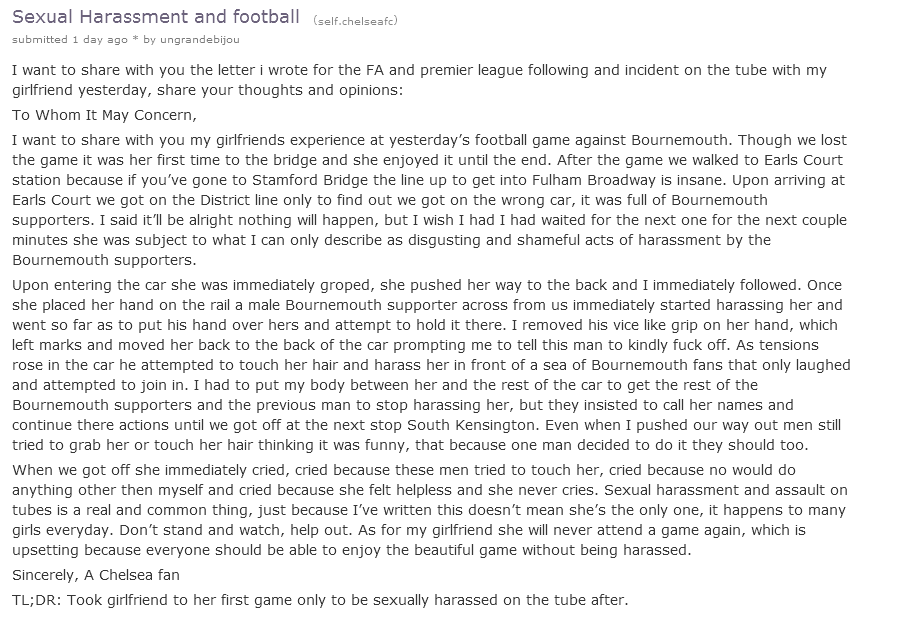
Task: Click the paragraph starting When we got off
Action: click(x=430, y=510)
